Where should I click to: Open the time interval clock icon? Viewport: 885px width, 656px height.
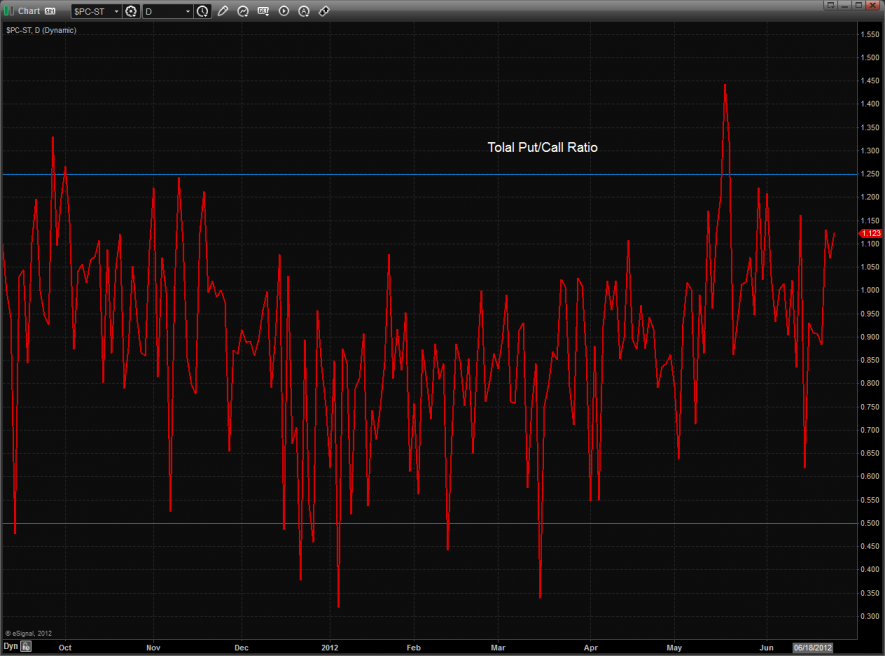point(203,11)
